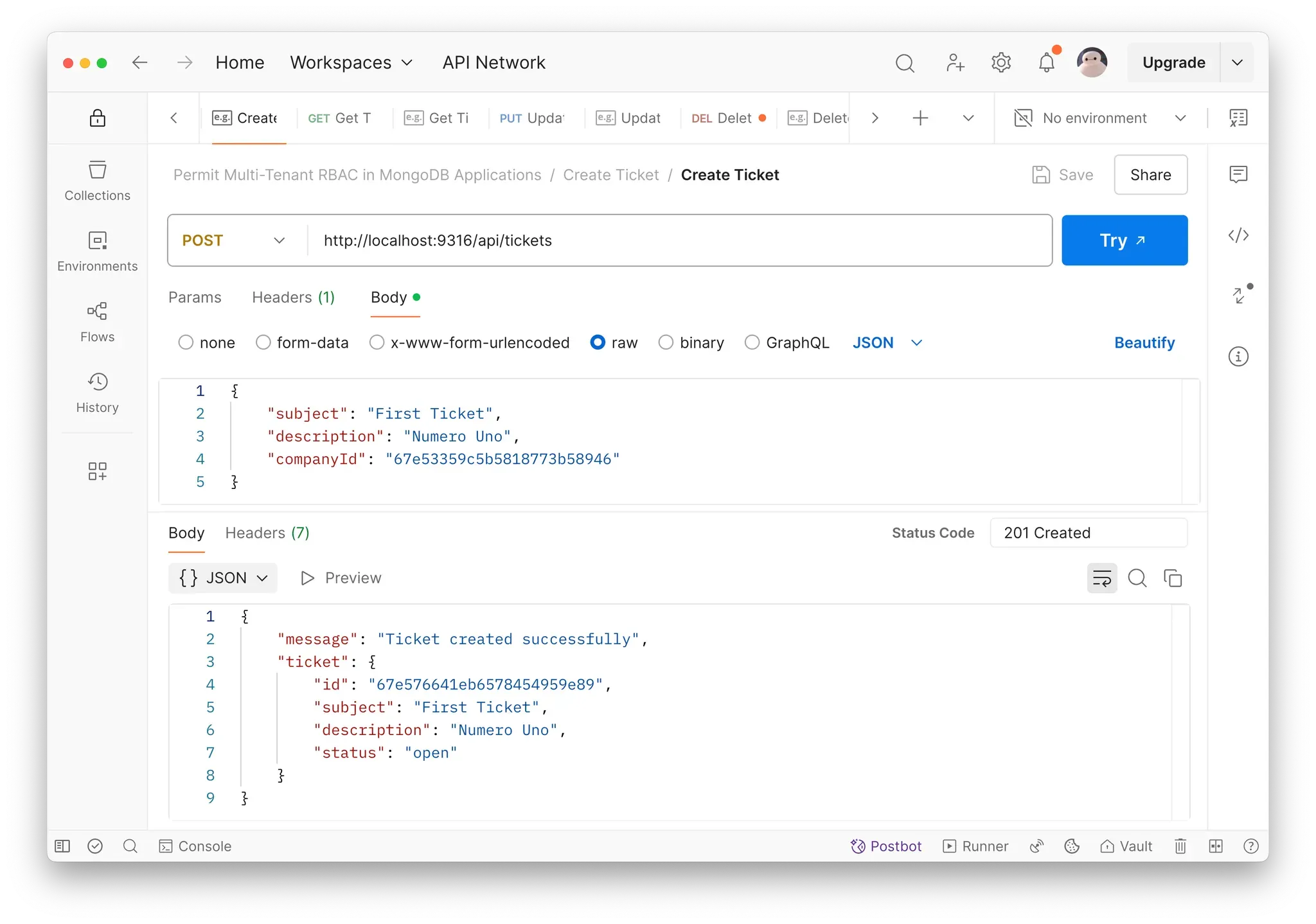Open the POST method dropdown
Image resolution: width=1316 pixels, height=924 pixels.
(x=235, y=240)
